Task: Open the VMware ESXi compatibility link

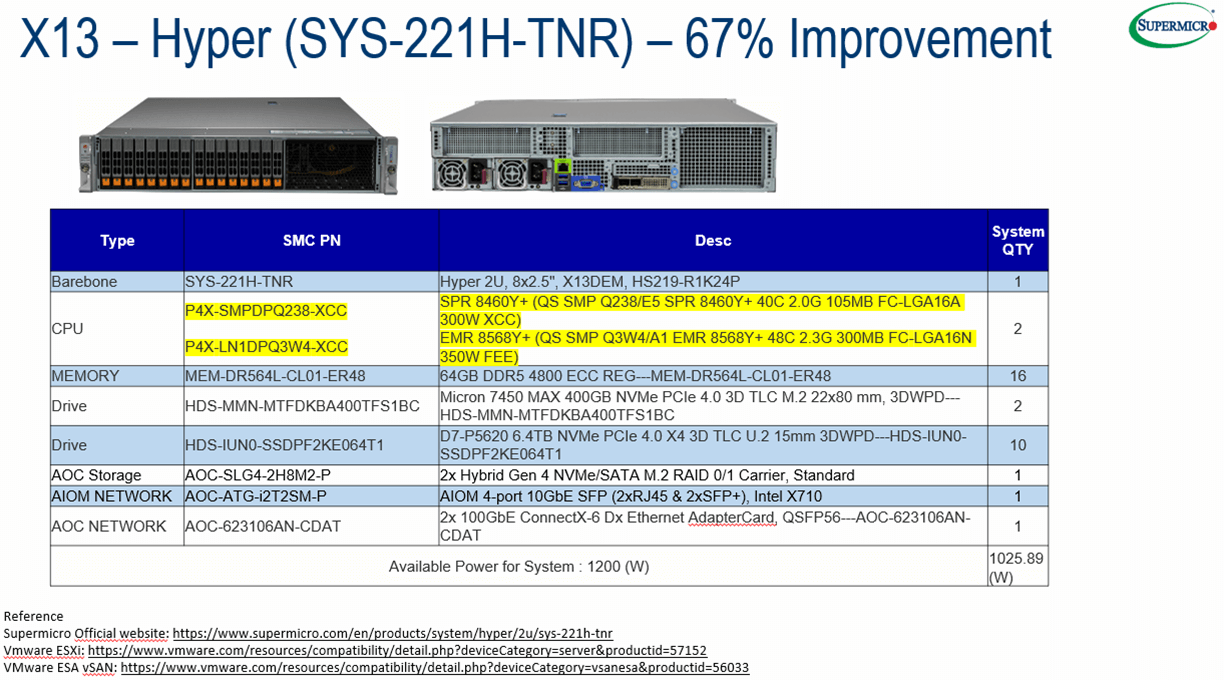Action: tap(397, 650)
